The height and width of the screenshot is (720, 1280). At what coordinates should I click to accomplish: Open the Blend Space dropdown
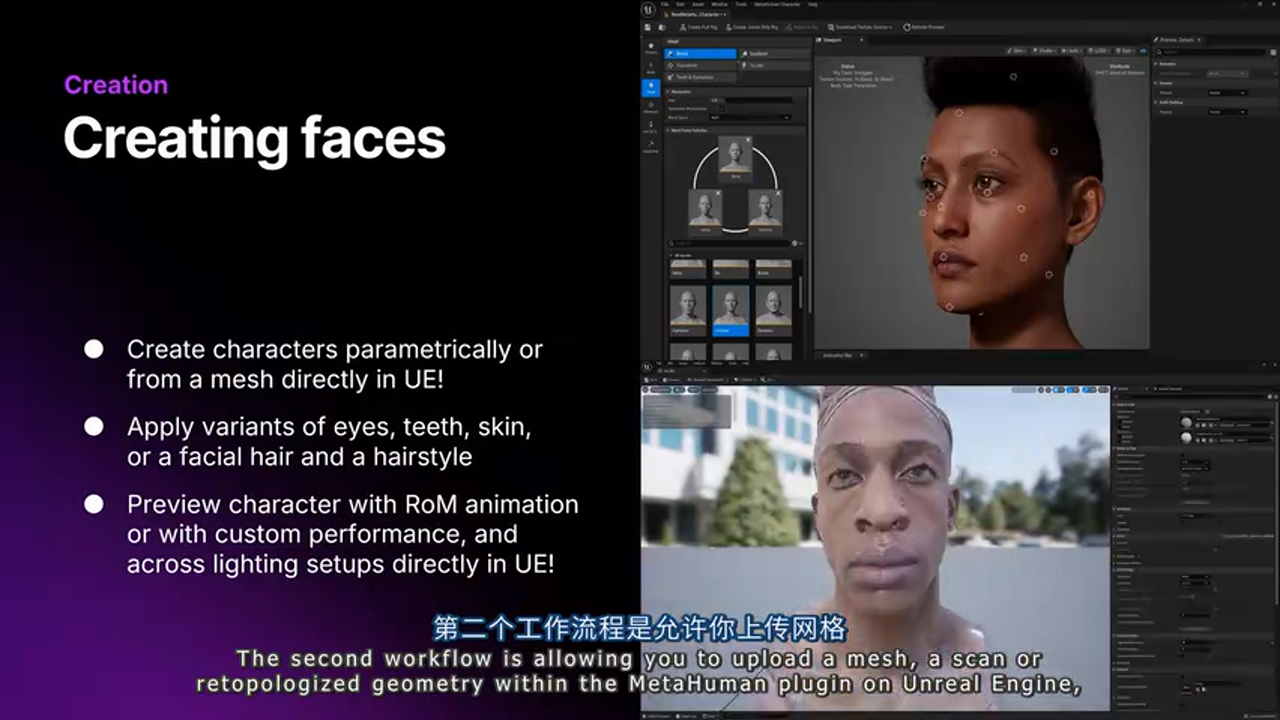point(750,117)
